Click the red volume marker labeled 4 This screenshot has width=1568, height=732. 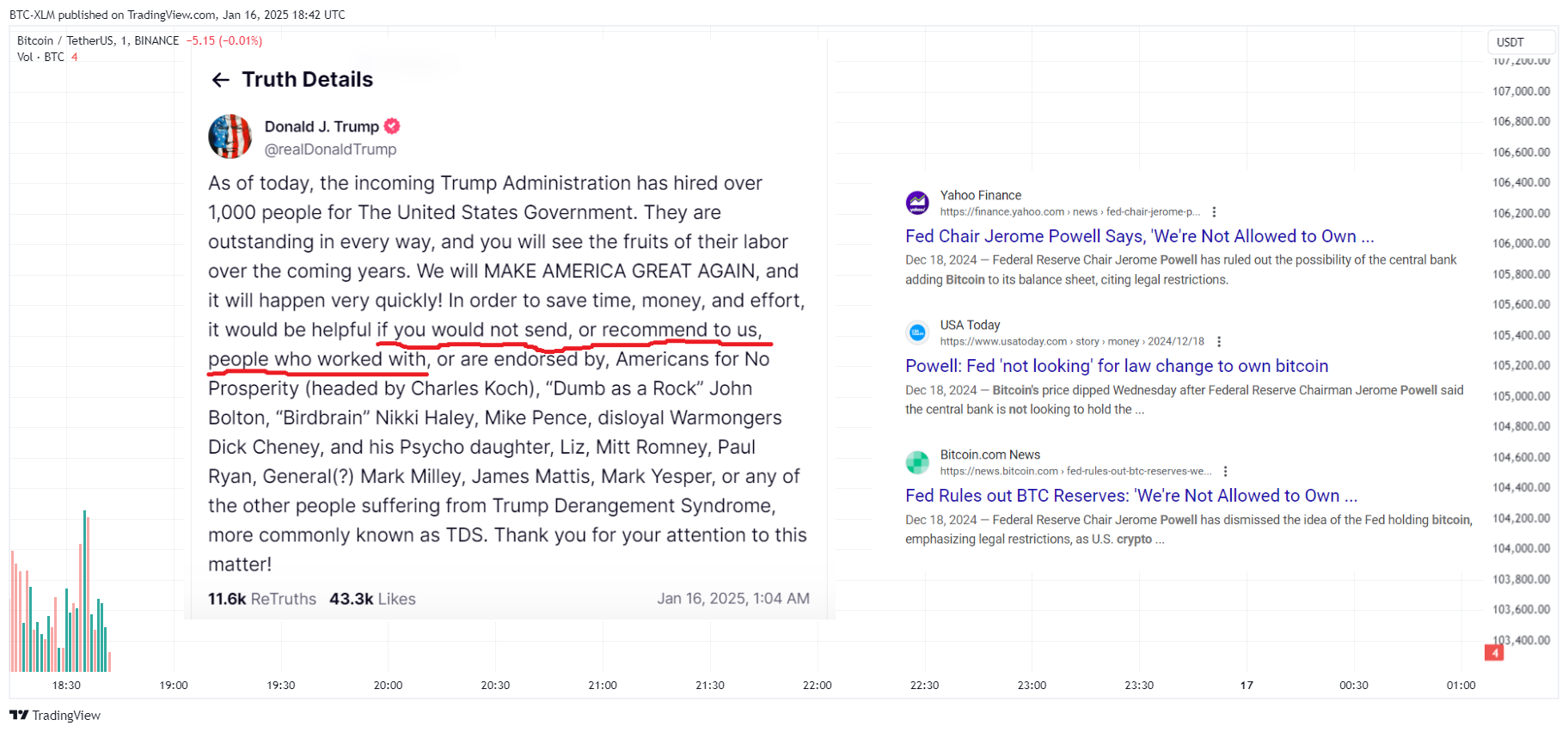point(1494,653)
